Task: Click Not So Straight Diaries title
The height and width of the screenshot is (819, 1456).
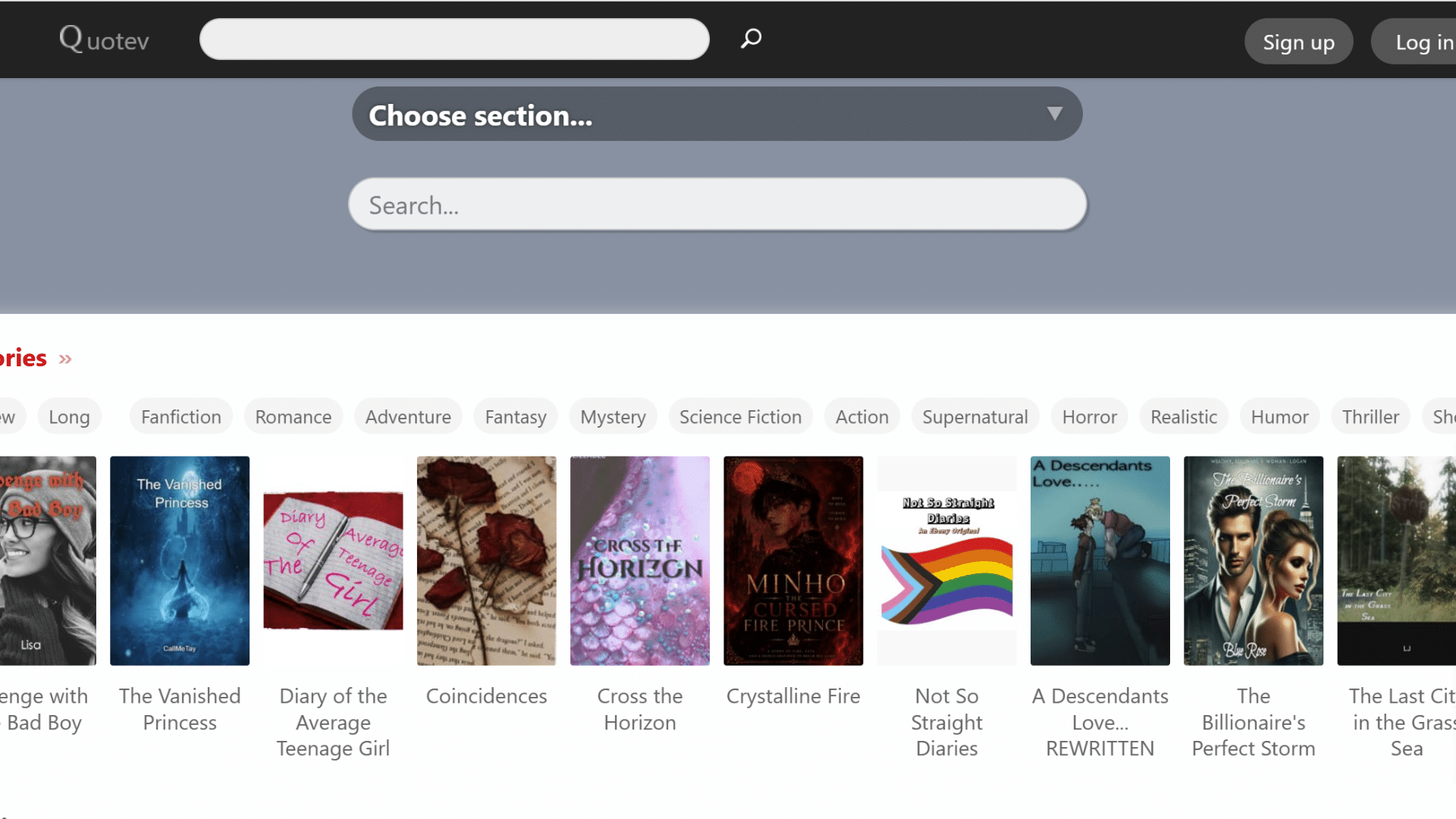Action: point(946,722)
